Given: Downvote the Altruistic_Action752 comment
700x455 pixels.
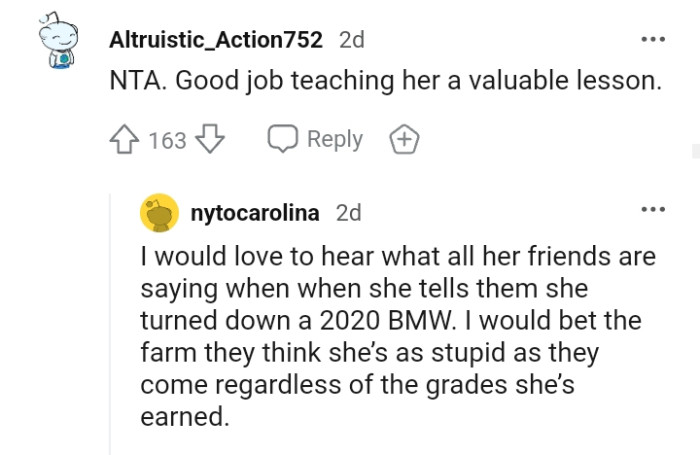Looking at the screenshot, I should [208, 140].
